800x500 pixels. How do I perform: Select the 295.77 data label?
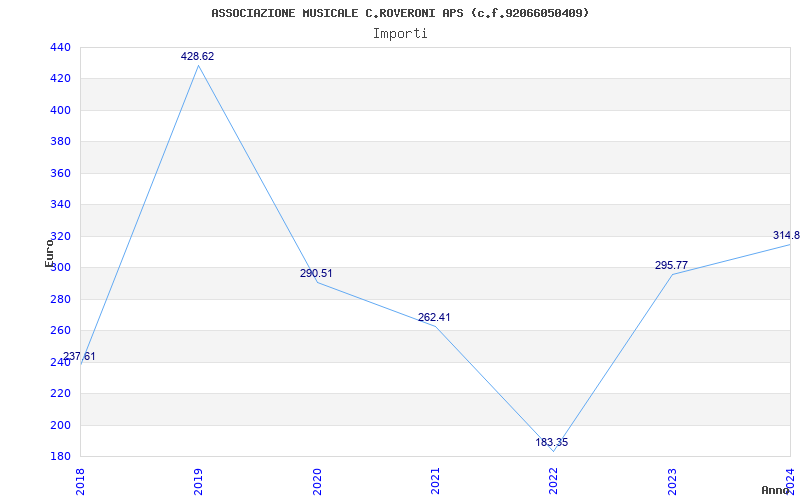[671, 265]
